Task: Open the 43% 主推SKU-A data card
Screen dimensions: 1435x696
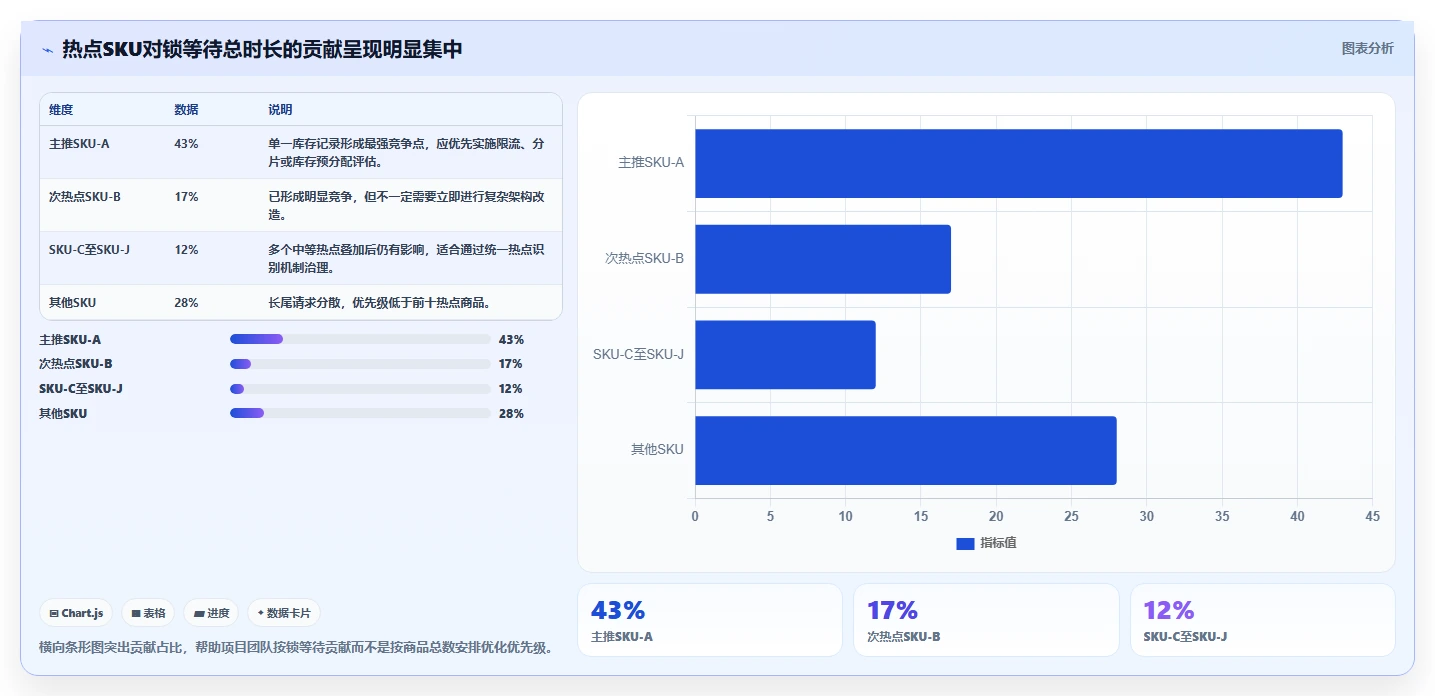Action: [710, 620]
